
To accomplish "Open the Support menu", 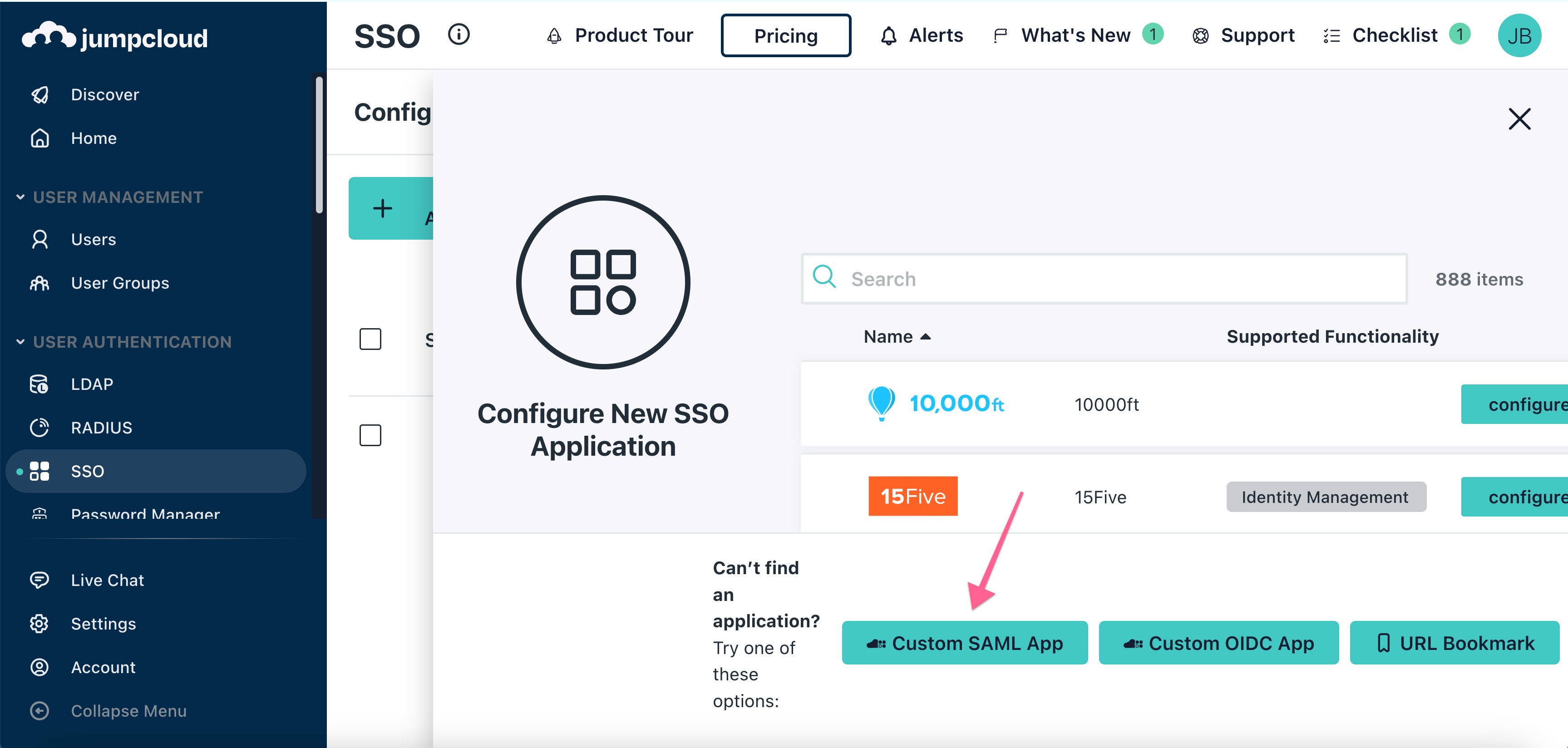I will pos(1247,36).
